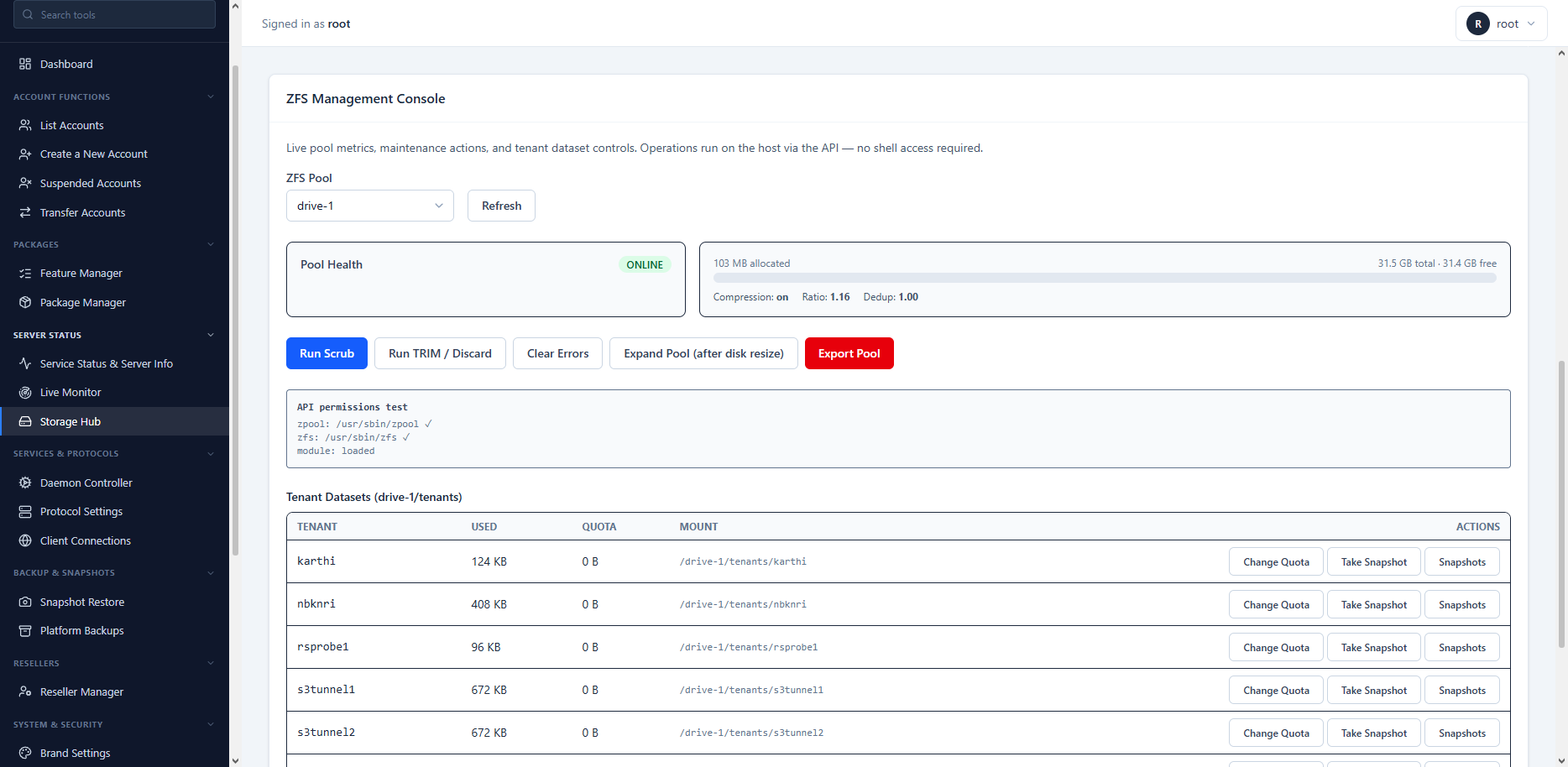The image size is (1568, 767).
Task: Start a pool scrub with Run Scrub
Action: point(327,353)
